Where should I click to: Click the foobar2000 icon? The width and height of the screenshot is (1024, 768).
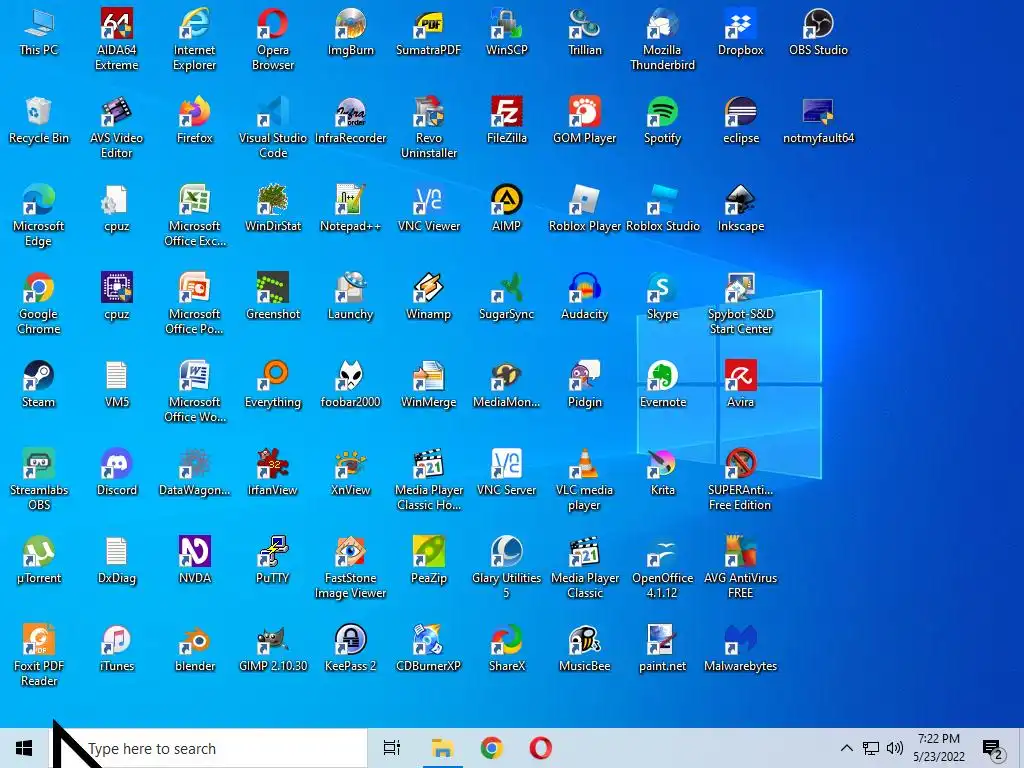pyautogui.click(x=351, y=385)
